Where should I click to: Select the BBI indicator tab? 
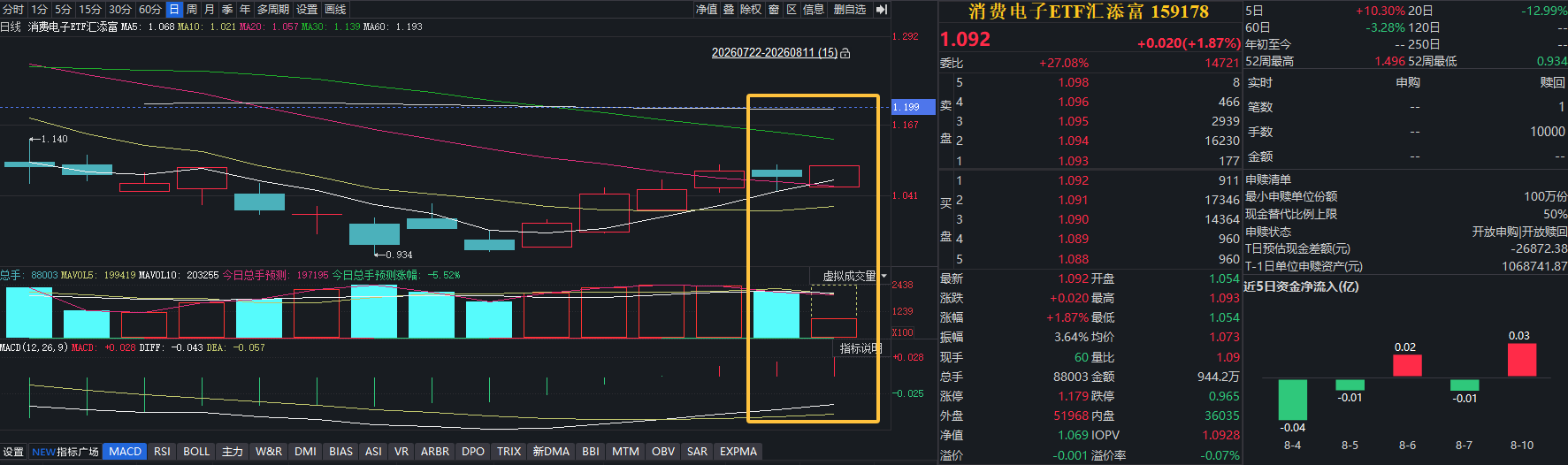click(591, 452)
